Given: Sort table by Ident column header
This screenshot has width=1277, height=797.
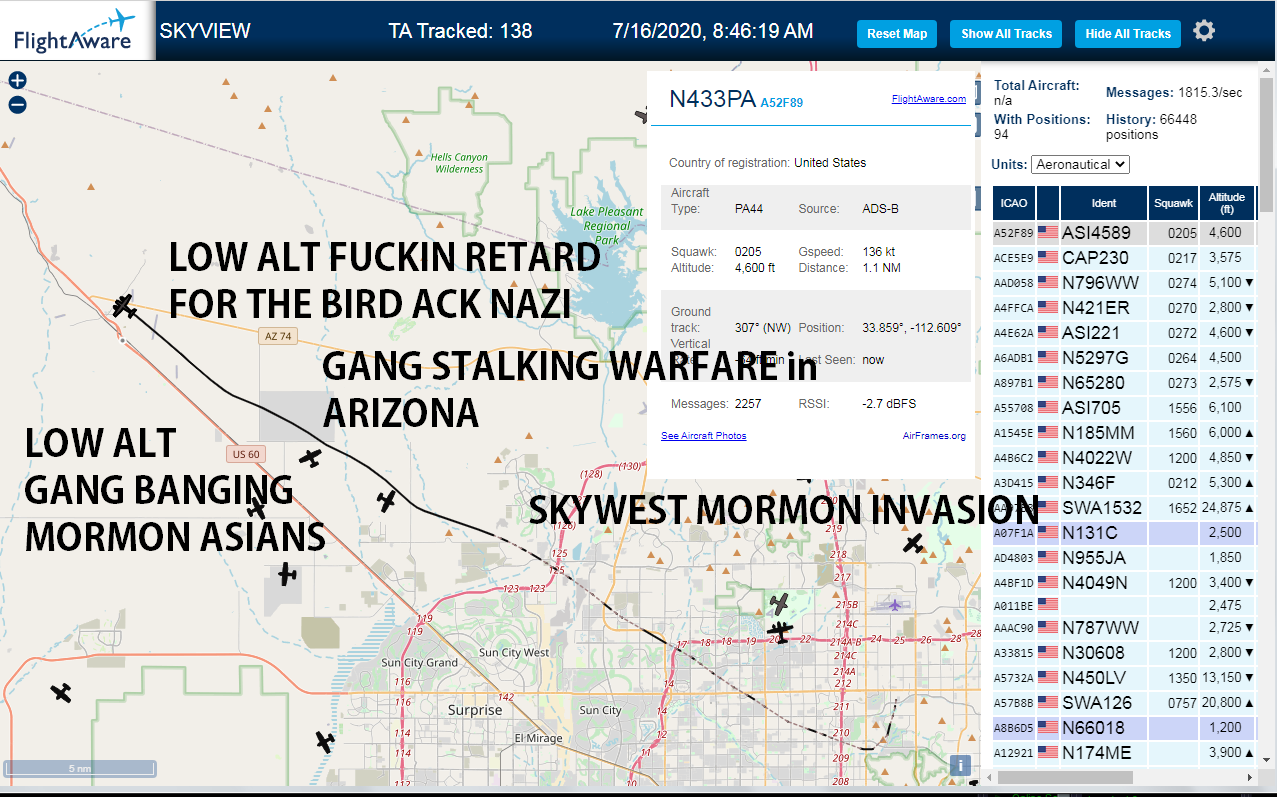Looking at the screenshot, I should point(1104,203).
